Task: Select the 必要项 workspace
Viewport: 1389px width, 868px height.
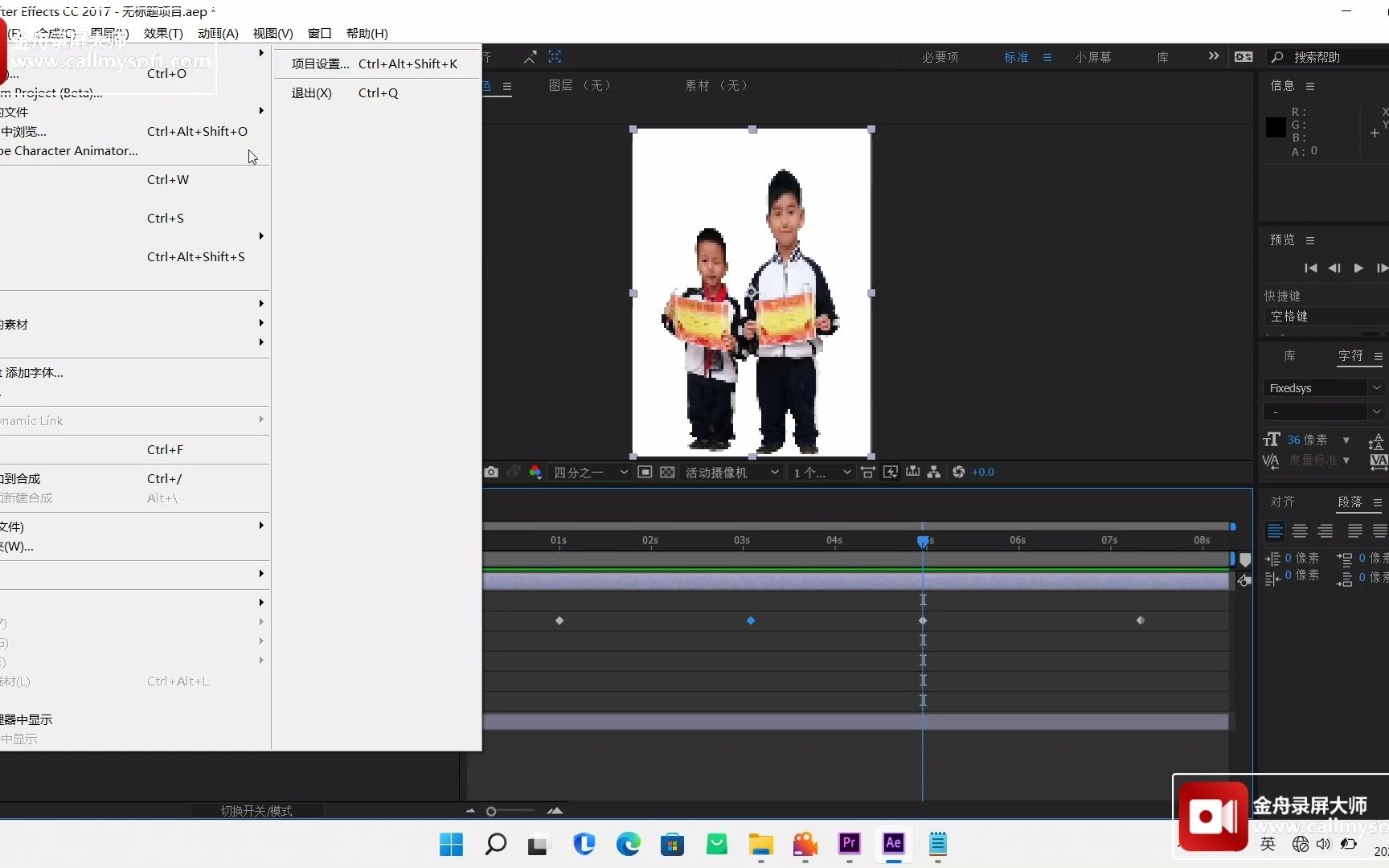Action: [x=940, y=57]
